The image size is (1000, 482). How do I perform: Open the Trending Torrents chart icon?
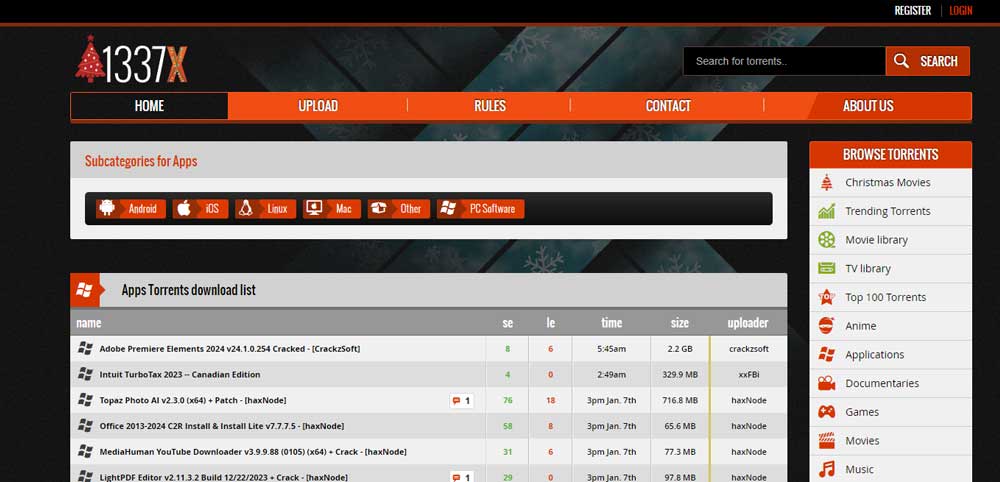click(826, 211)
